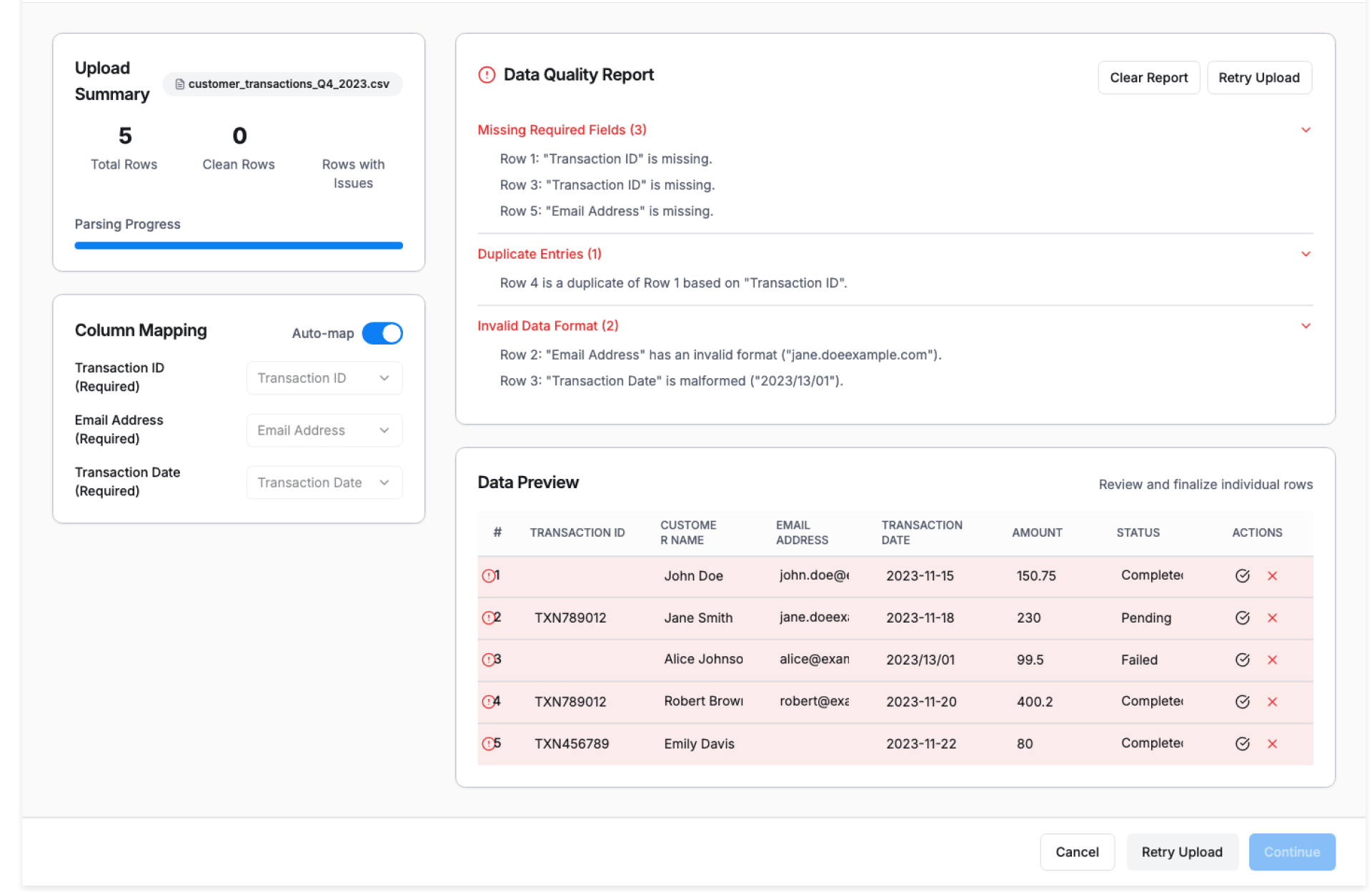
Task: Click the Parsing Progress bar
Action: point(239,246)
